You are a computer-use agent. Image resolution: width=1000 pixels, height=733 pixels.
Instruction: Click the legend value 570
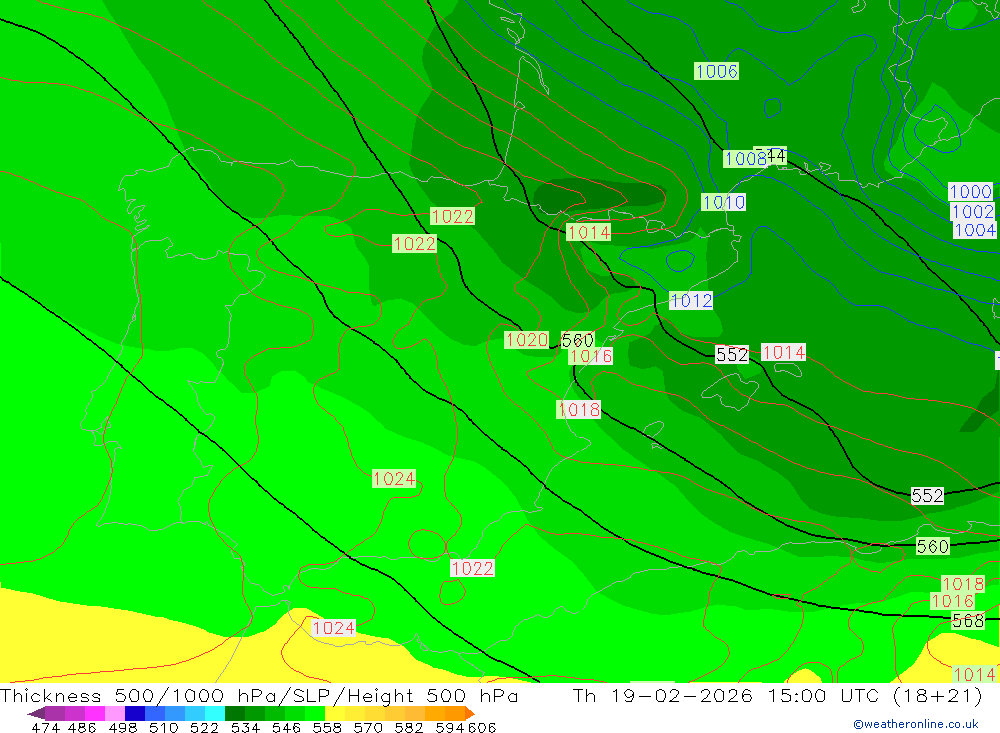[x=368, y=727]
